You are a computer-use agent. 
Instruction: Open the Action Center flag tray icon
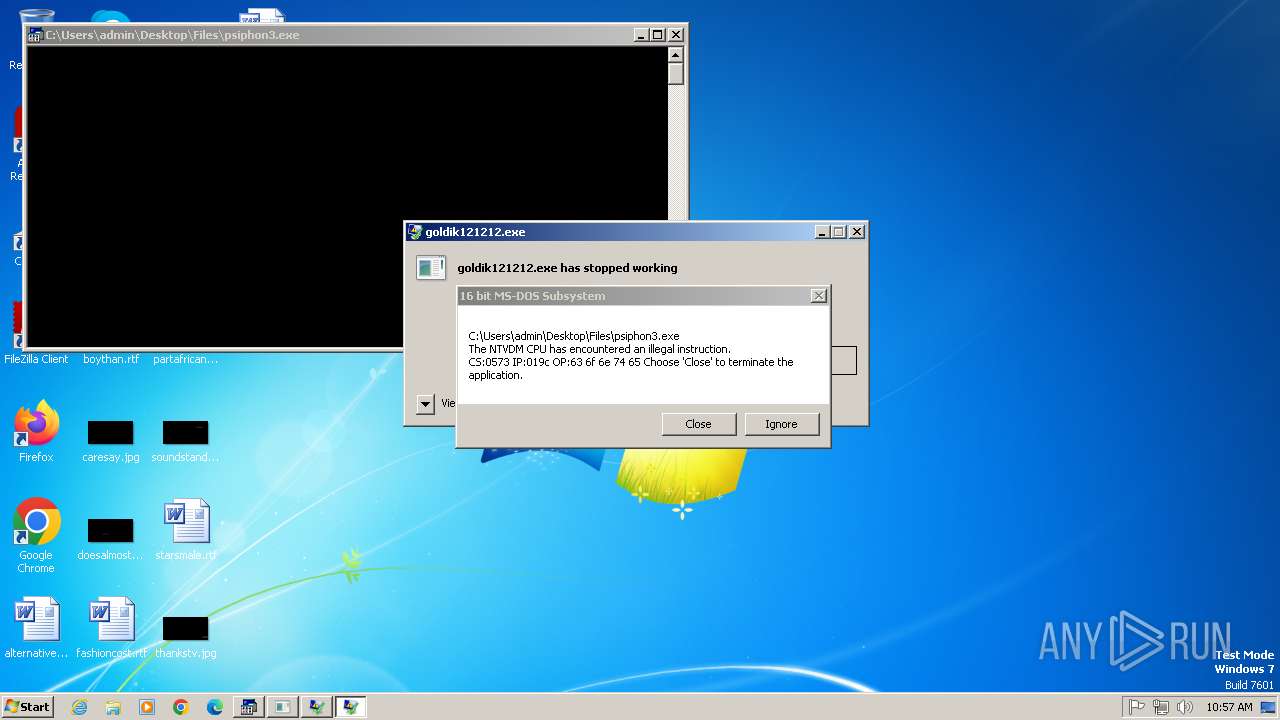pos(1137,707)
